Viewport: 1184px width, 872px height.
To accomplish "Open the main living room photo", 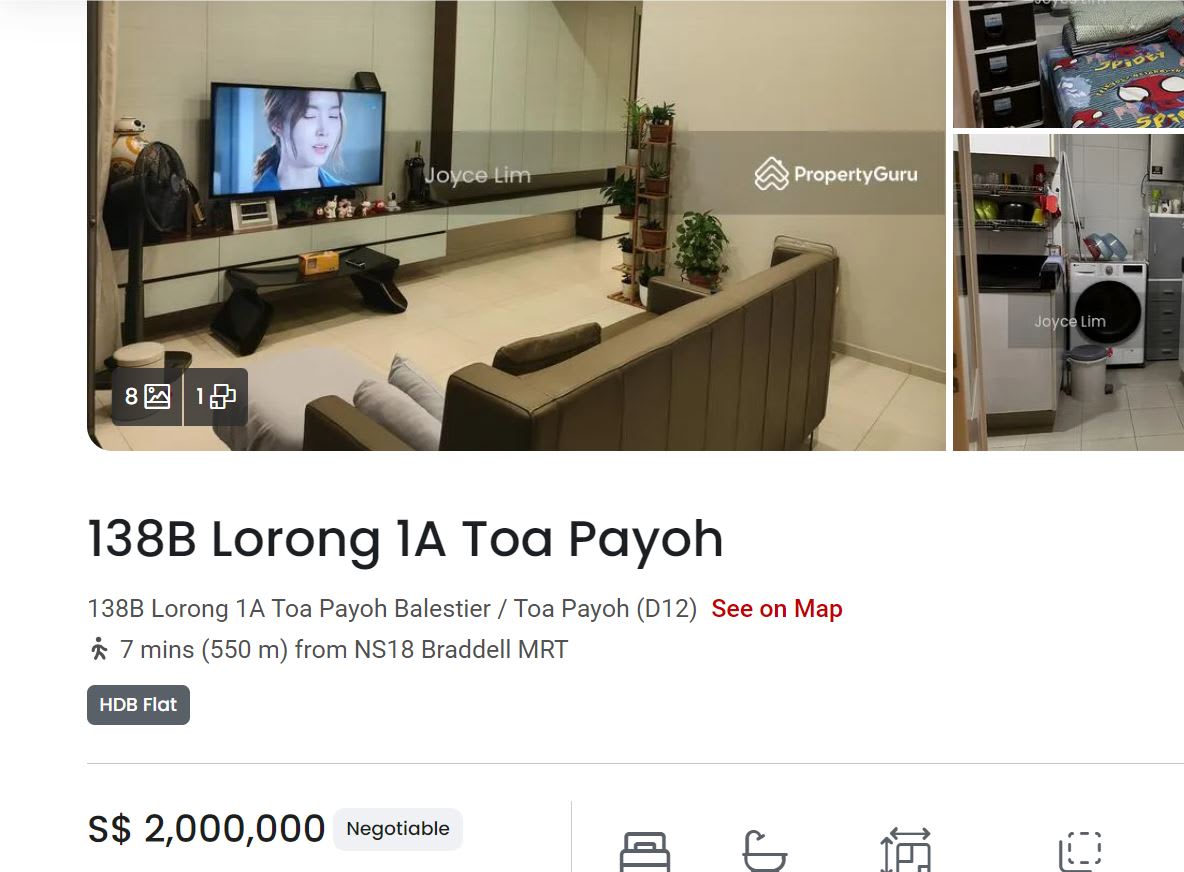I will 516,225.
